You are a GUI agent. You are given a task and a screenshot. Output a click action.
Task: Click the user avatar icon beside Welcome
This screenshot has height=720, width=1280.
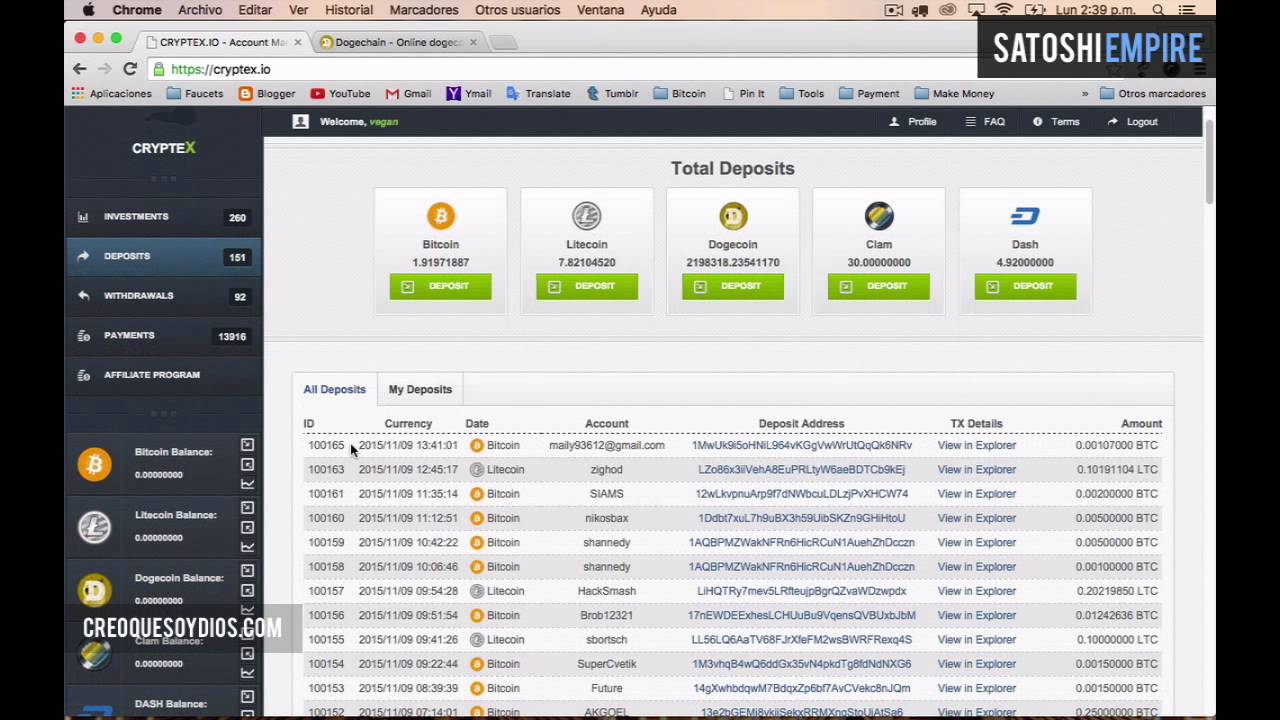pyautogui.click(x=300, y=121)
